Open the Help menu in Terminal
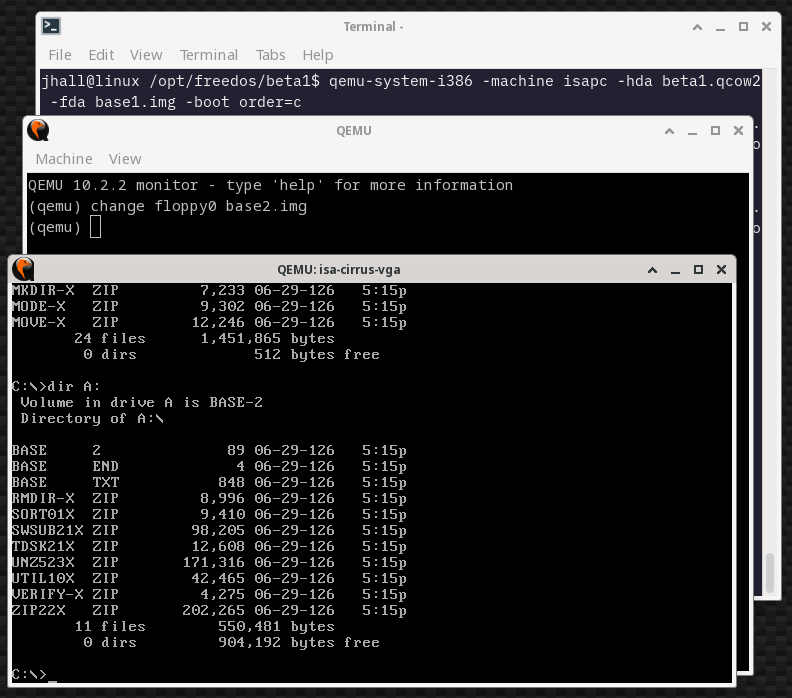792x698 pixels. click(x=318, y=55)
